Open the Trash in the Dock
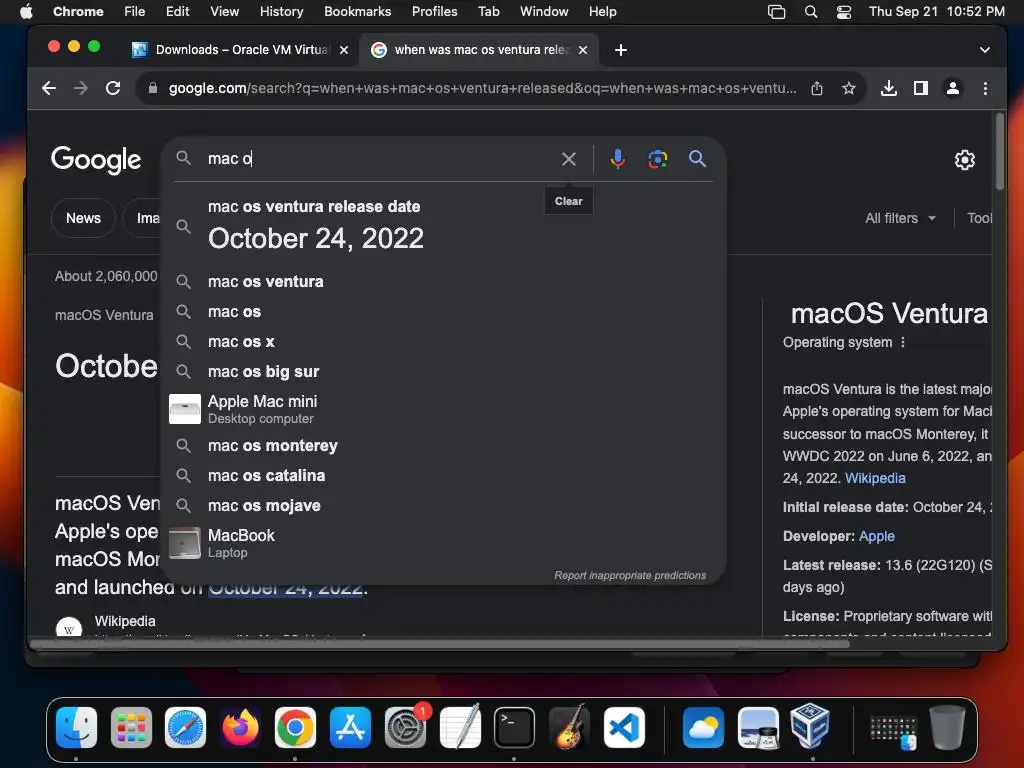 click(947, 727)
